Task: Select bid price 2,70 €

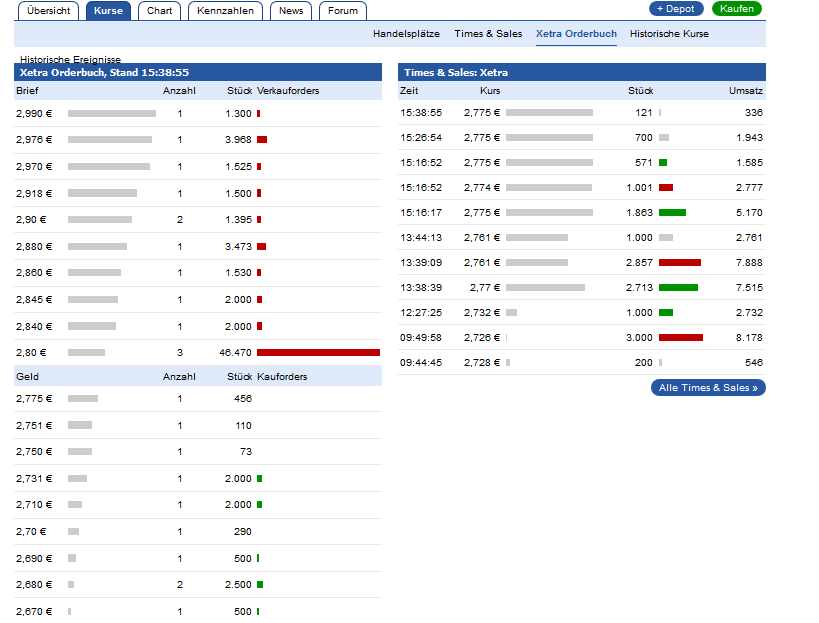Action: 31,532
